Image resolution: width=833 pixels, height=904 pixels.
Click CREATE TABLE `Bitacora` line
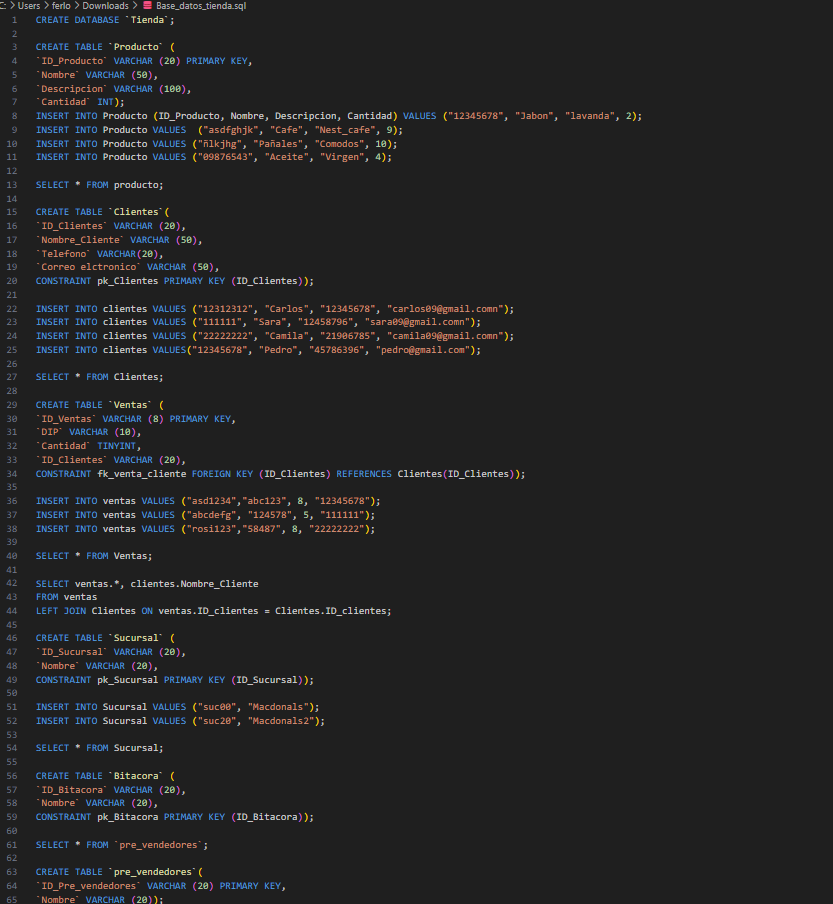pyautogui.click(x=105, y=776)
